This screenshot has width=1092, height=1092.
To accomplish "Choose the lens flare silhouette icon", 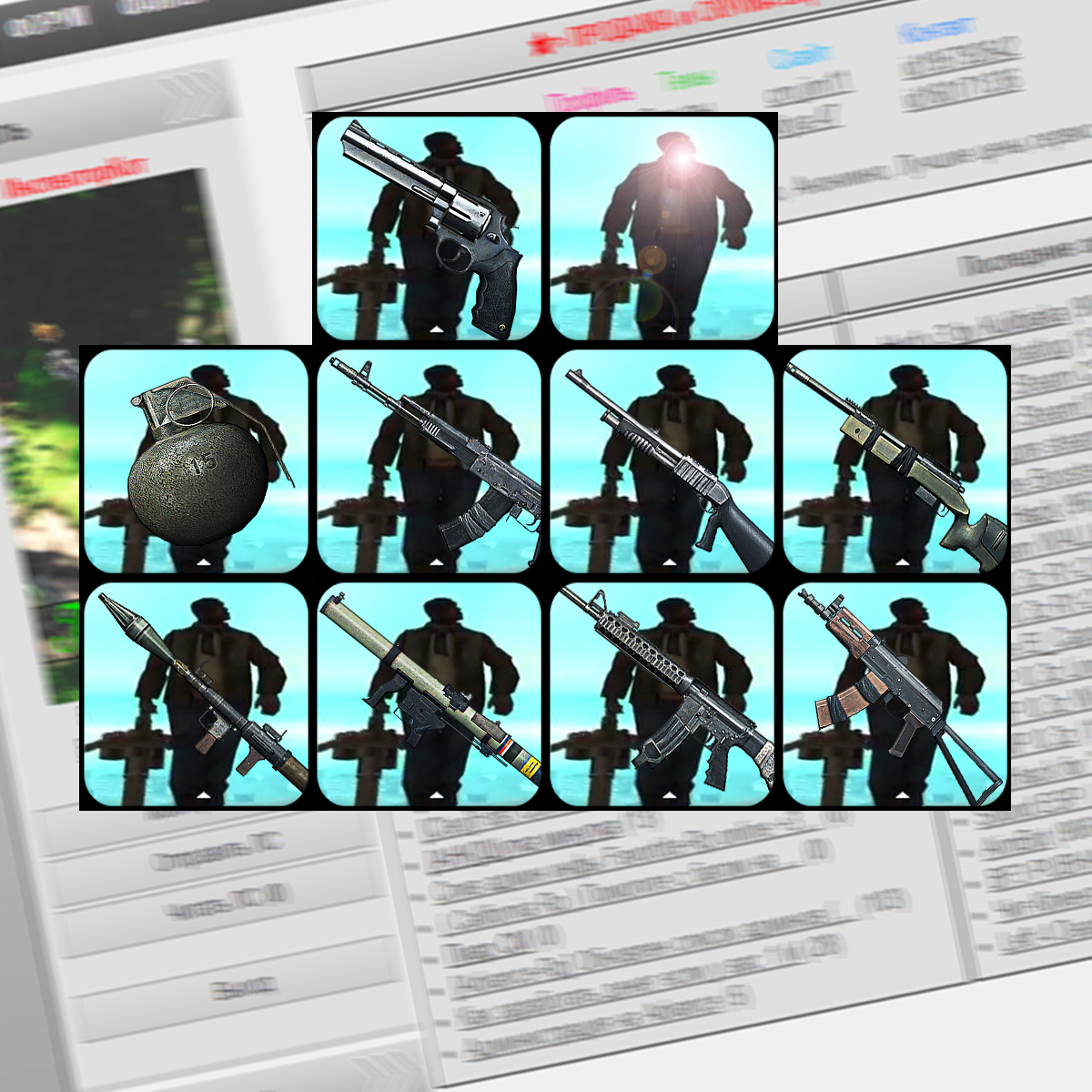I will pyautogui.click(x=662, y=227).
